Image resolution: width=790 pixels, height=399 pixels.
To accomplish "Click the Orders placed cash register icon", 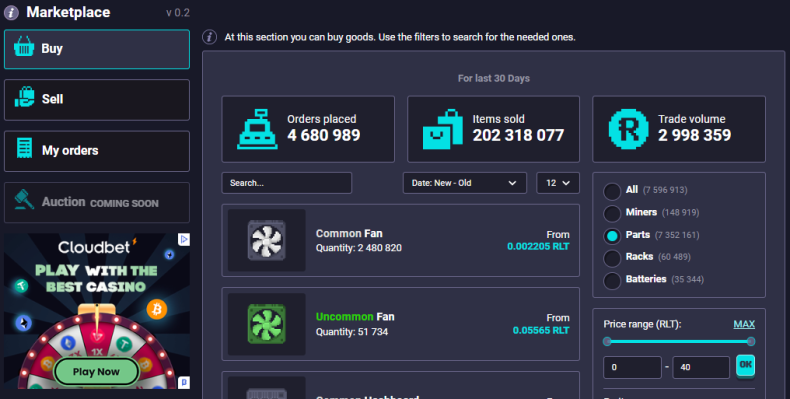I will [x=257, y=129].
